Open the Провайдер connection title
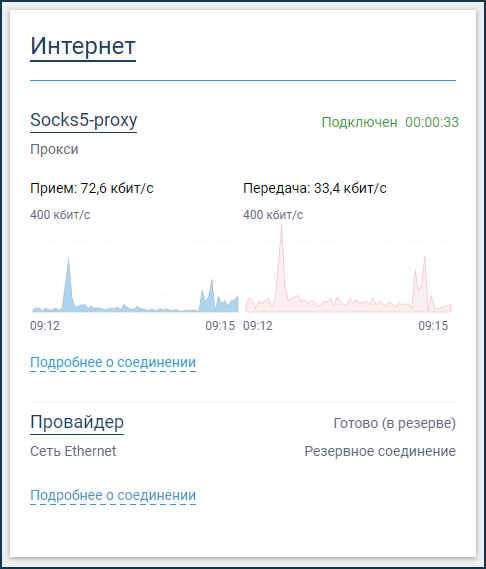The height and width of the screenshot is (569, 486). tap(77, 422)
